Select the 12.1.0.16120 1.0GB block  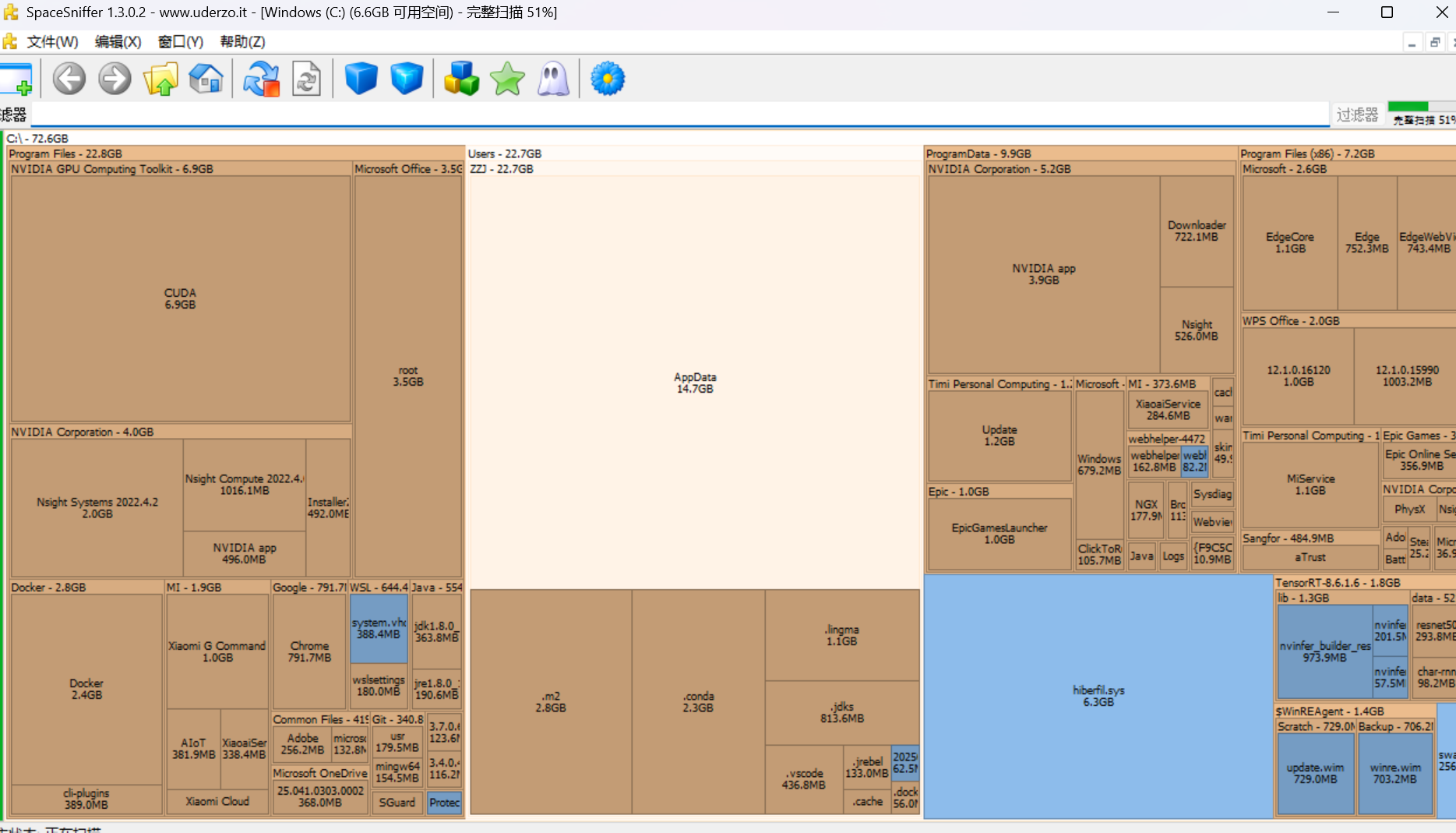(1299, 376)
